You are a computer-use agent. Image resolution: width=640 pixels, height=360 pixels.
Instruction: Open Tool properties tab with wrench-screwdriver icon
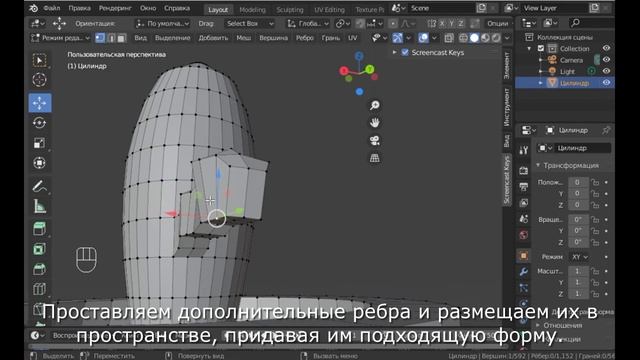pyautogui.click(x=524, y=150)
